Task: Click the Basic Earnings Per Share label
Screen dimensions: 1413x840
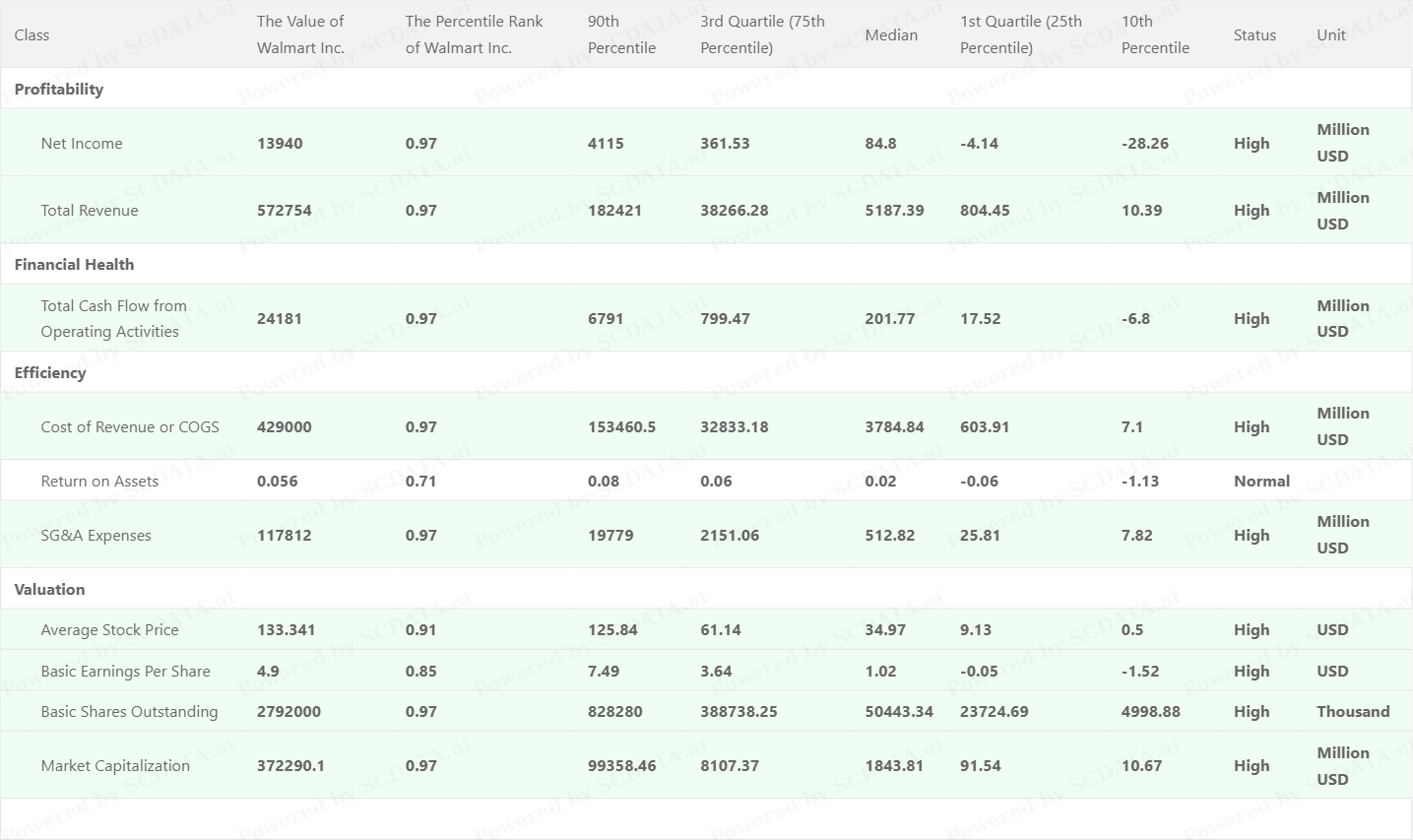Action: pos(126,671)
